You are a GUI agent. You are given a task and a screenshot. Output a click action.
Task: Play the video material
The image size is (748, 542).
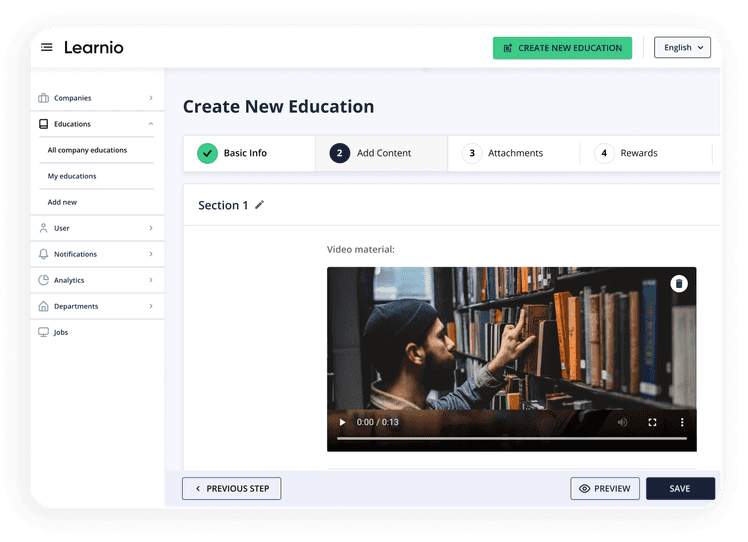click(x=342, y=422)
